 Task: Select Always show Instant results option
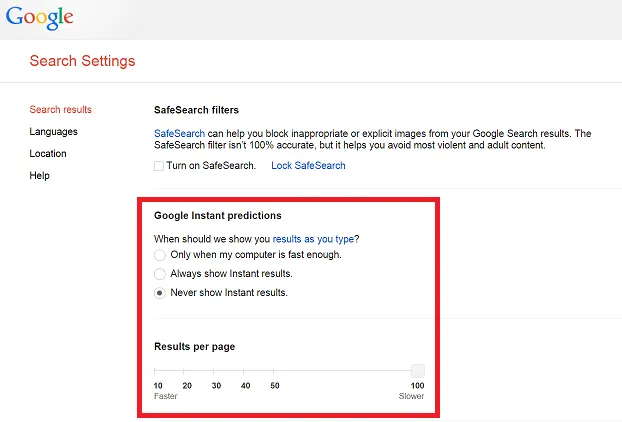[x=159, y=274]
